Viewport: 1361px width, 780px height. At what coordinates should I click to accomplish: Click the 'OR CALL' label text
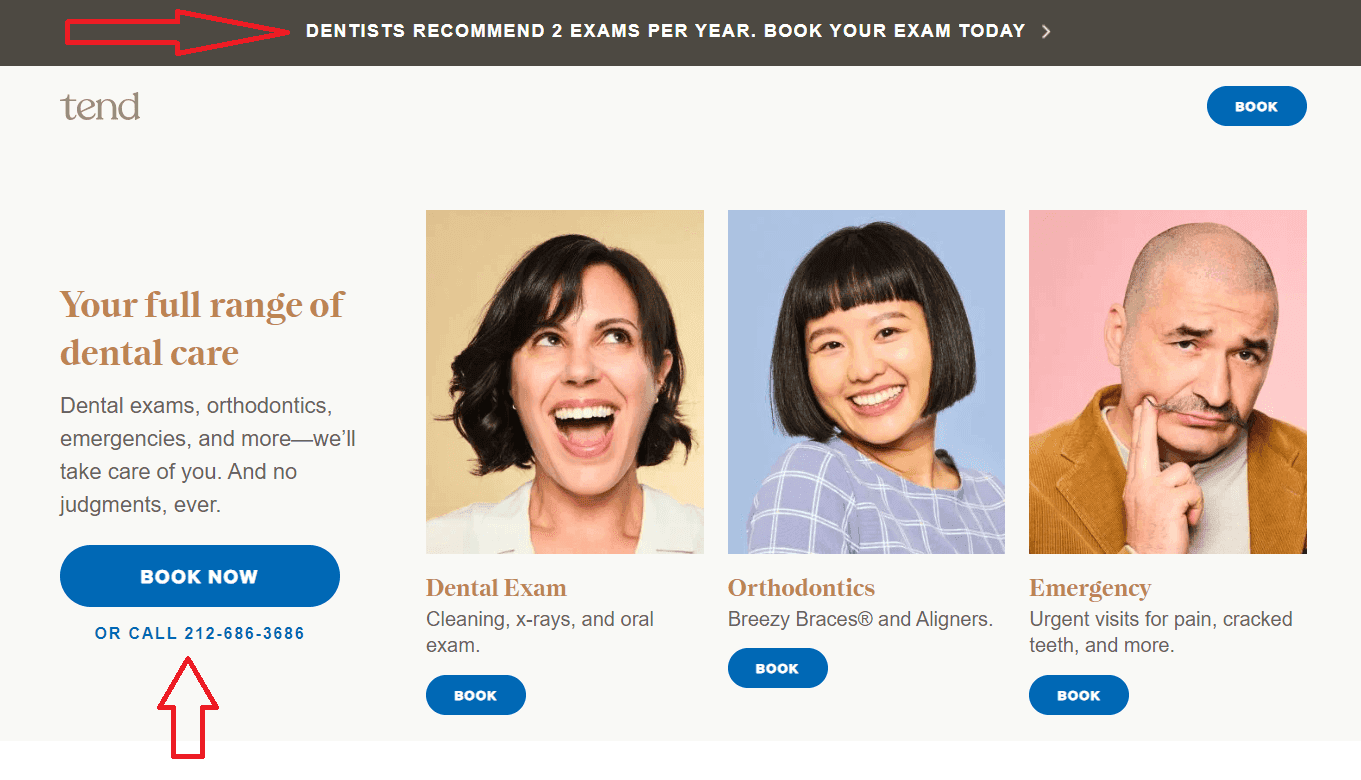point(133,633)
